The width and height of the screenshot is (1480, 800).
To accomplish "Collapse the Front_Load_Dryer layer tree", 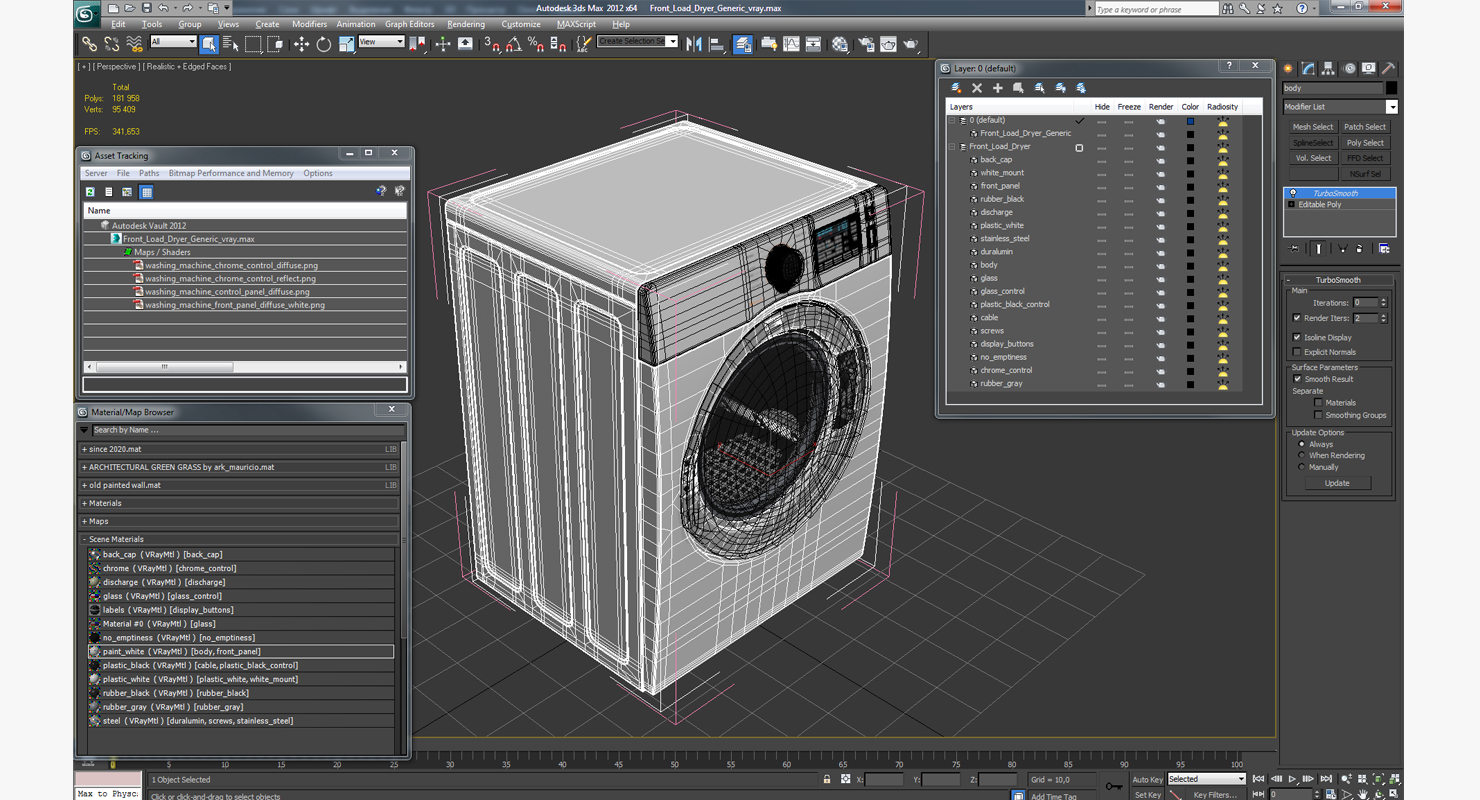I will click(952, 147).
